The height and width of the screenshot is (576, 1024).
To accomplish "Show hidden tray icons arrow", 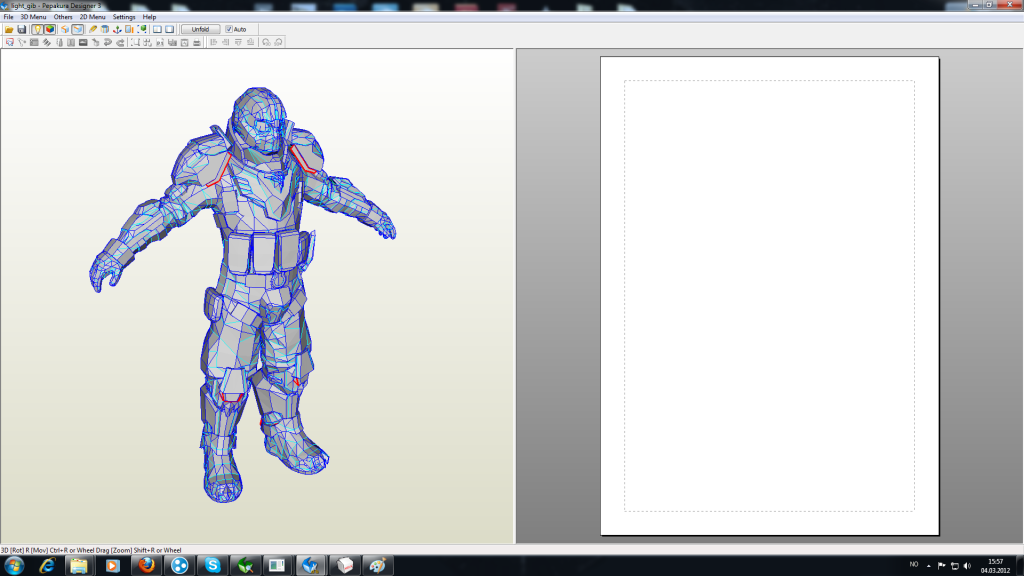I will (928, 566).
